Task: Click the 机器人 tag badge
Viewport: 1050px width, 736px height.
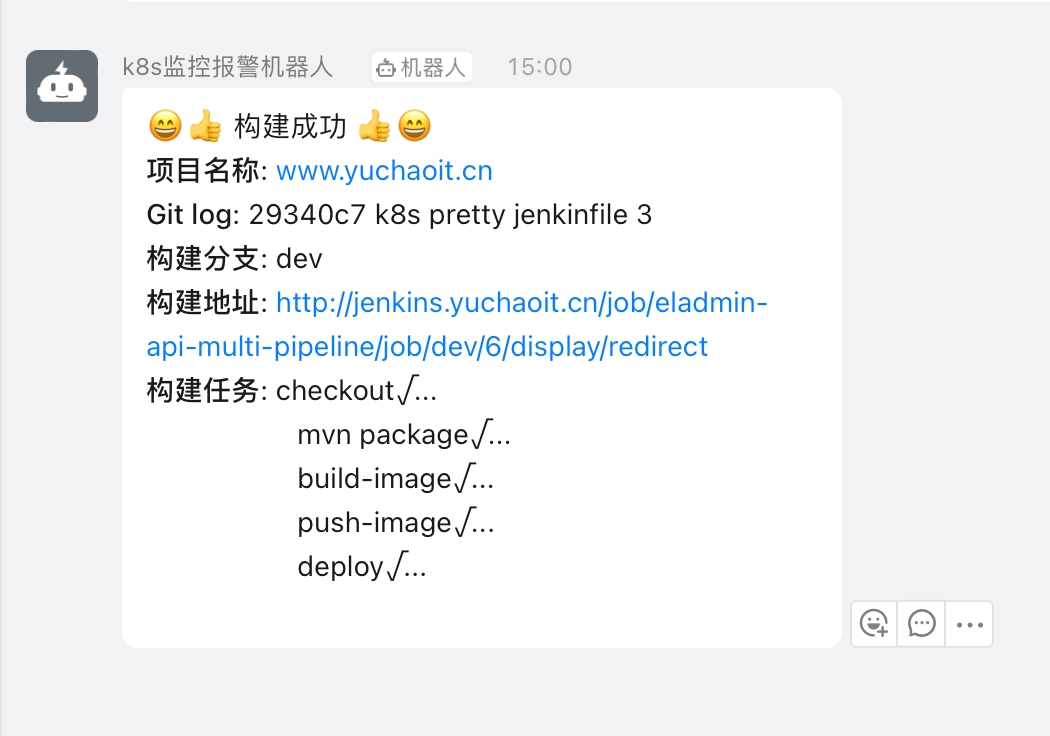Action: [421, 67]
